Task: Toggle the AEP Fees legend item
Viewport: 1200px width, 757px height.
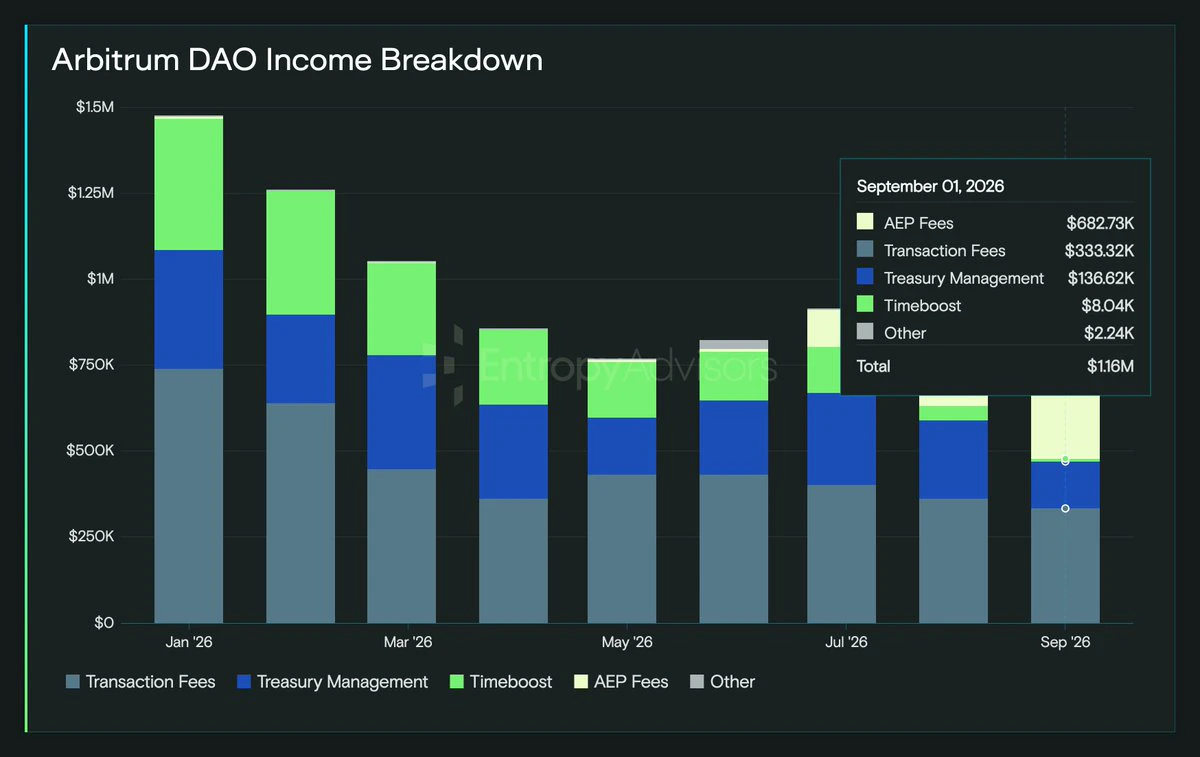Action: point(621,682)
